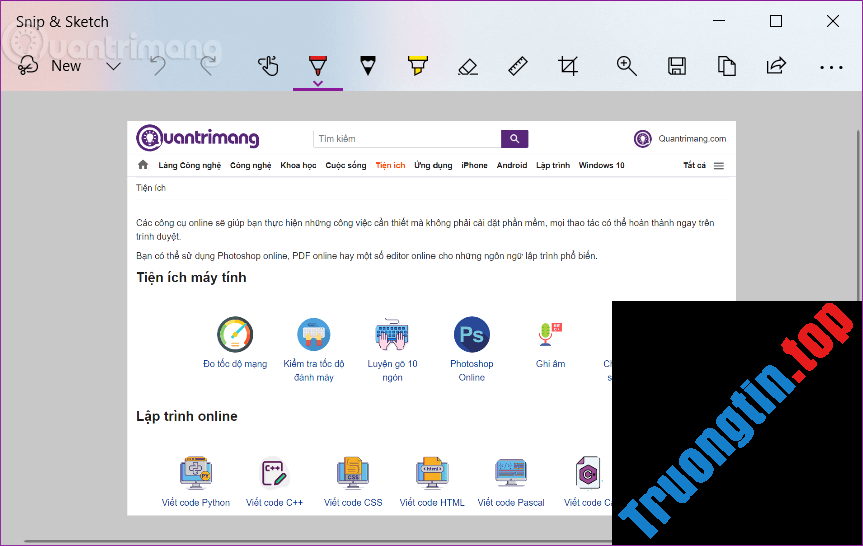Save the snip with floppy disk icon
The image size is (863, 546).
677,66
